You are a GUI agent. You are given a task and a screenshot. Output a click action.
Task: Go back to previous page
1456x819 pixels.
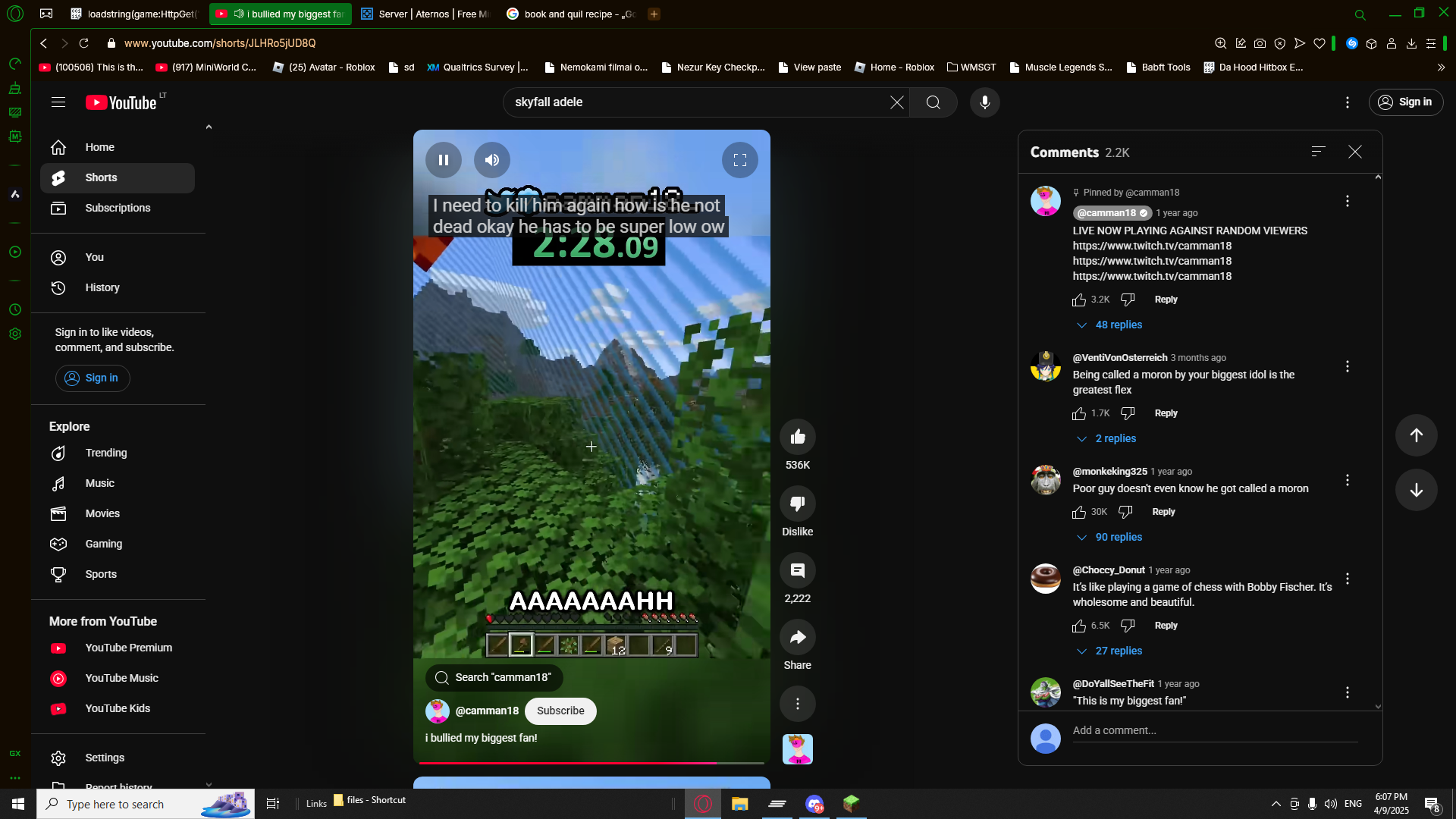coord(44,43)
